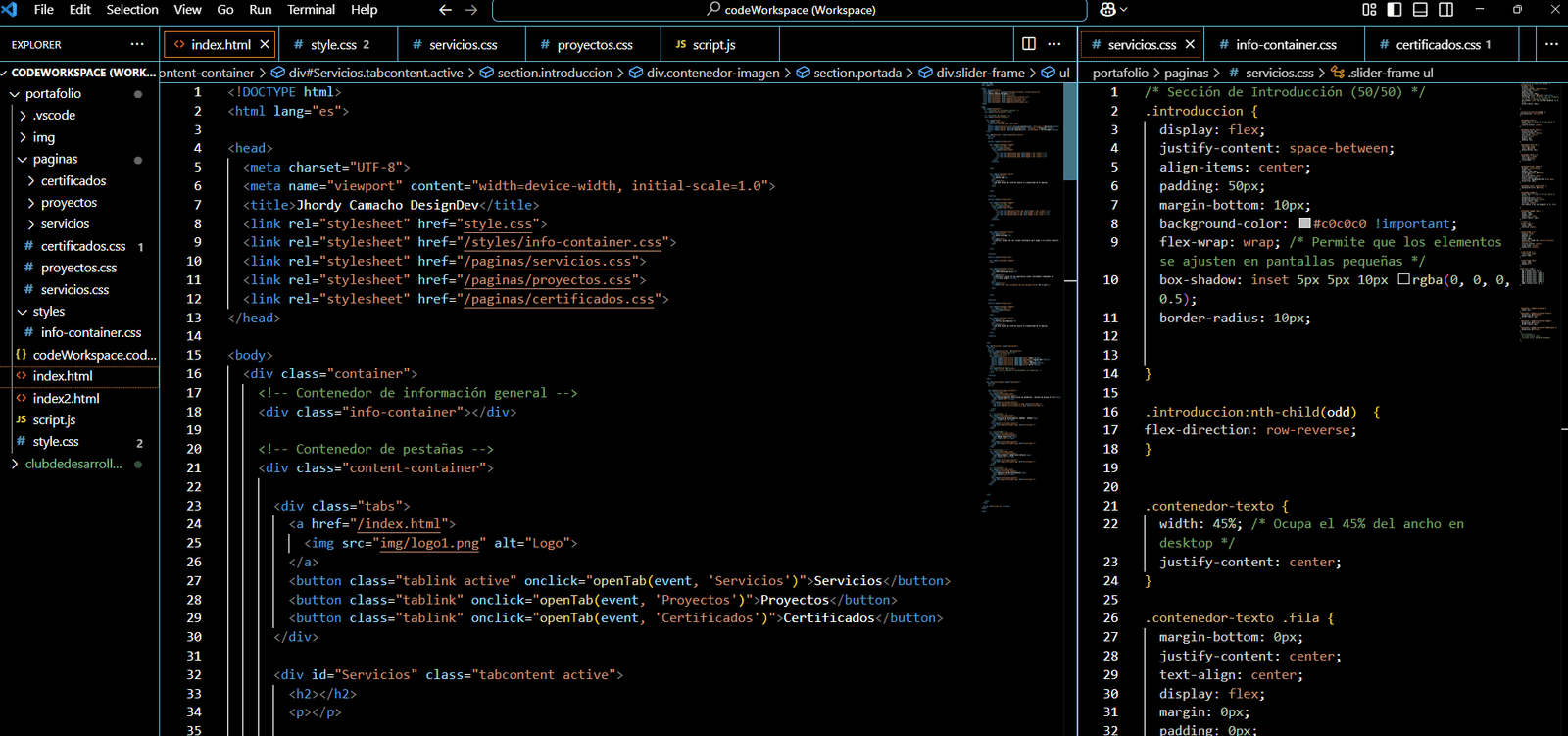Open proyectos.css in the Explorer
The height and width of the screenshot is (736, 1568).
[79, 268]
